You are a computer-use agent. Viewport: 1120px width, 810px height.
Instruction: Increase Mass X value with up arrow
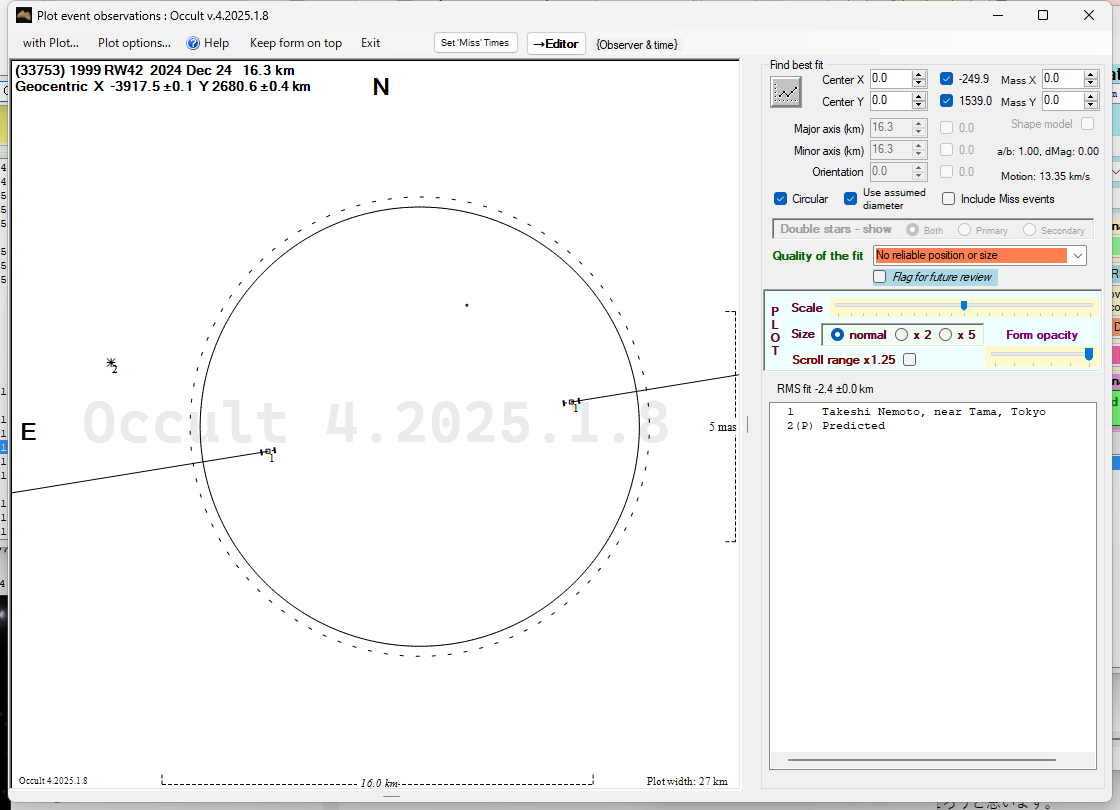point(1091,75)
